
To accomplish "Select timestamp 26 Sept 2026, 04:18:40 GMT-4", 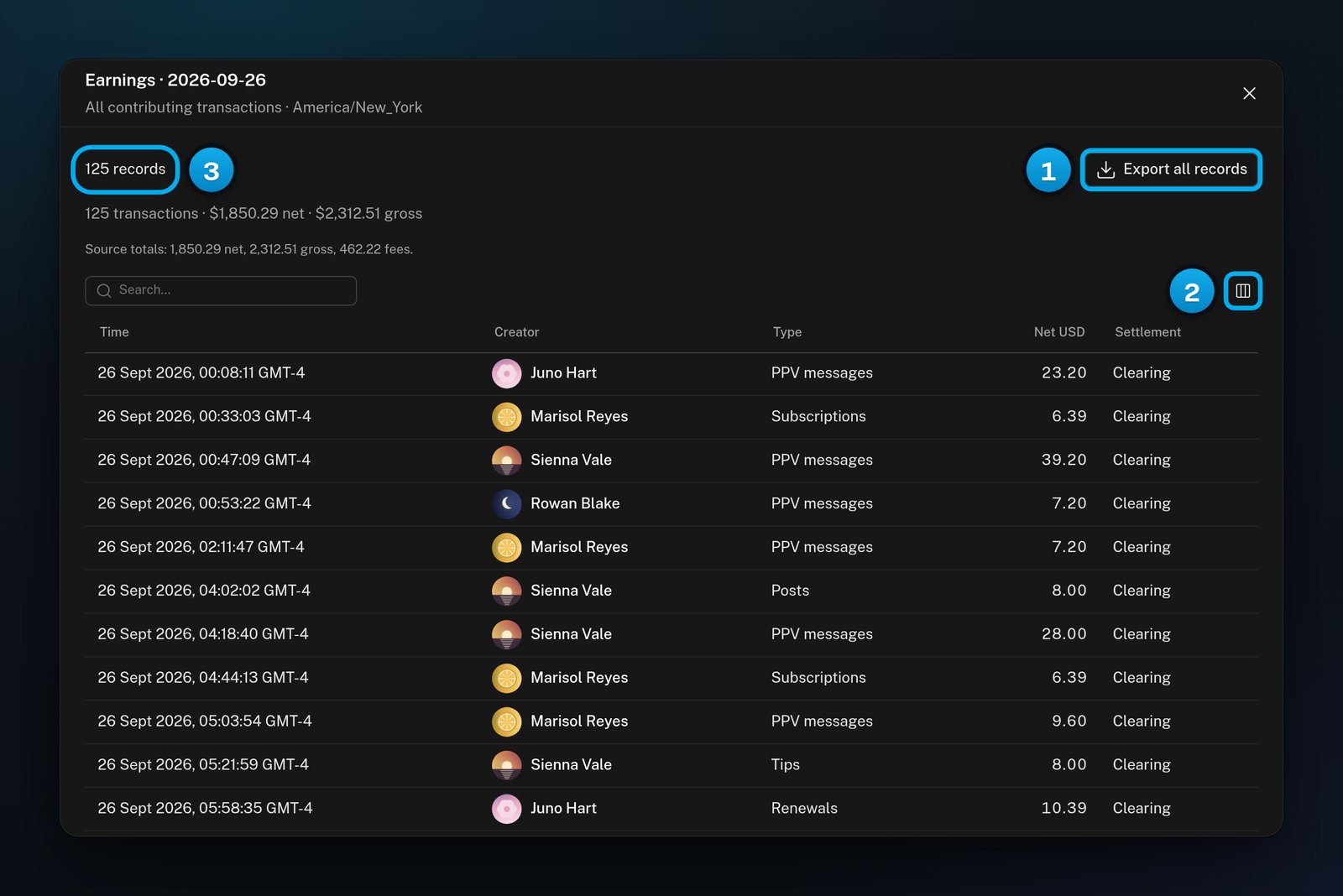I will pos(203,634).
